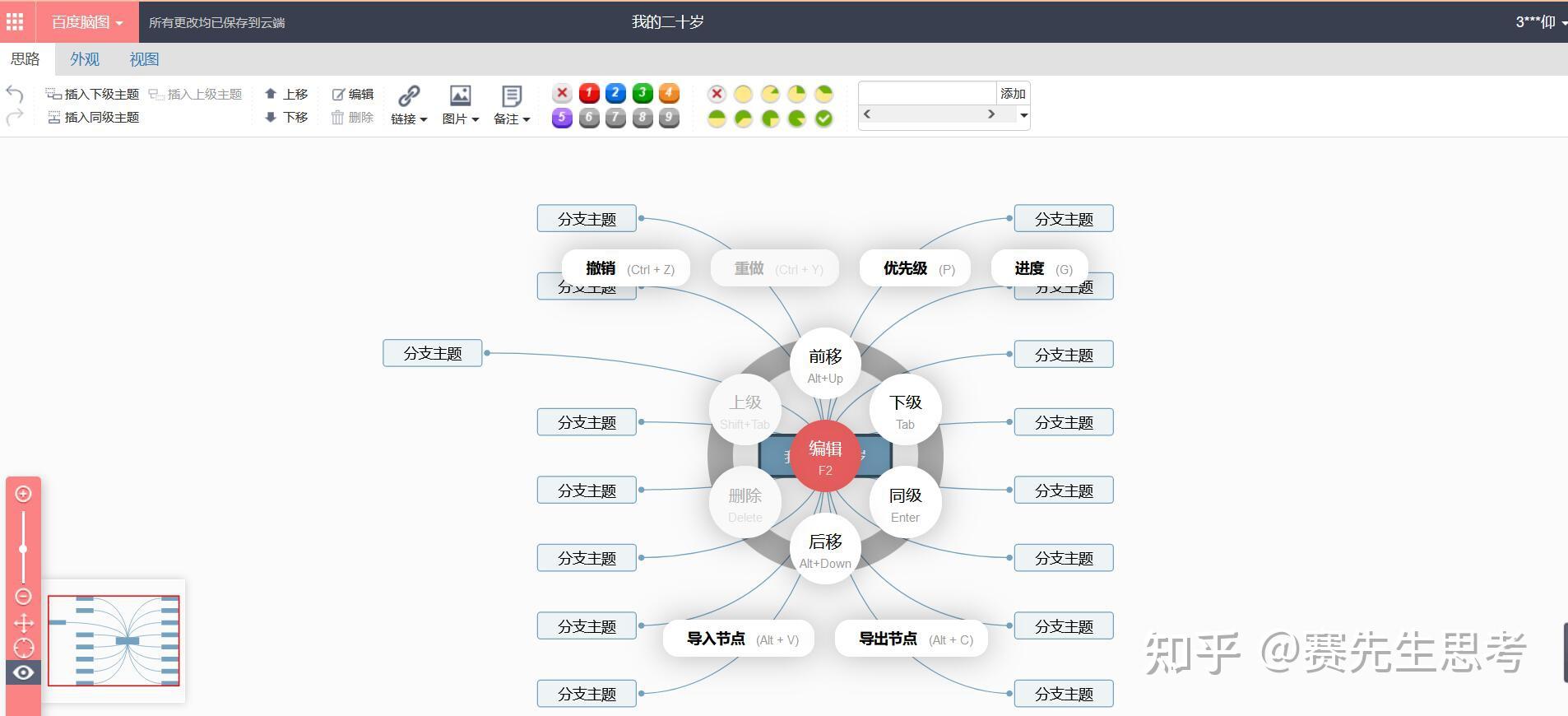Click 插入上级主题 button
Screen dimensions: 1568x716
[x=195, y=94]
